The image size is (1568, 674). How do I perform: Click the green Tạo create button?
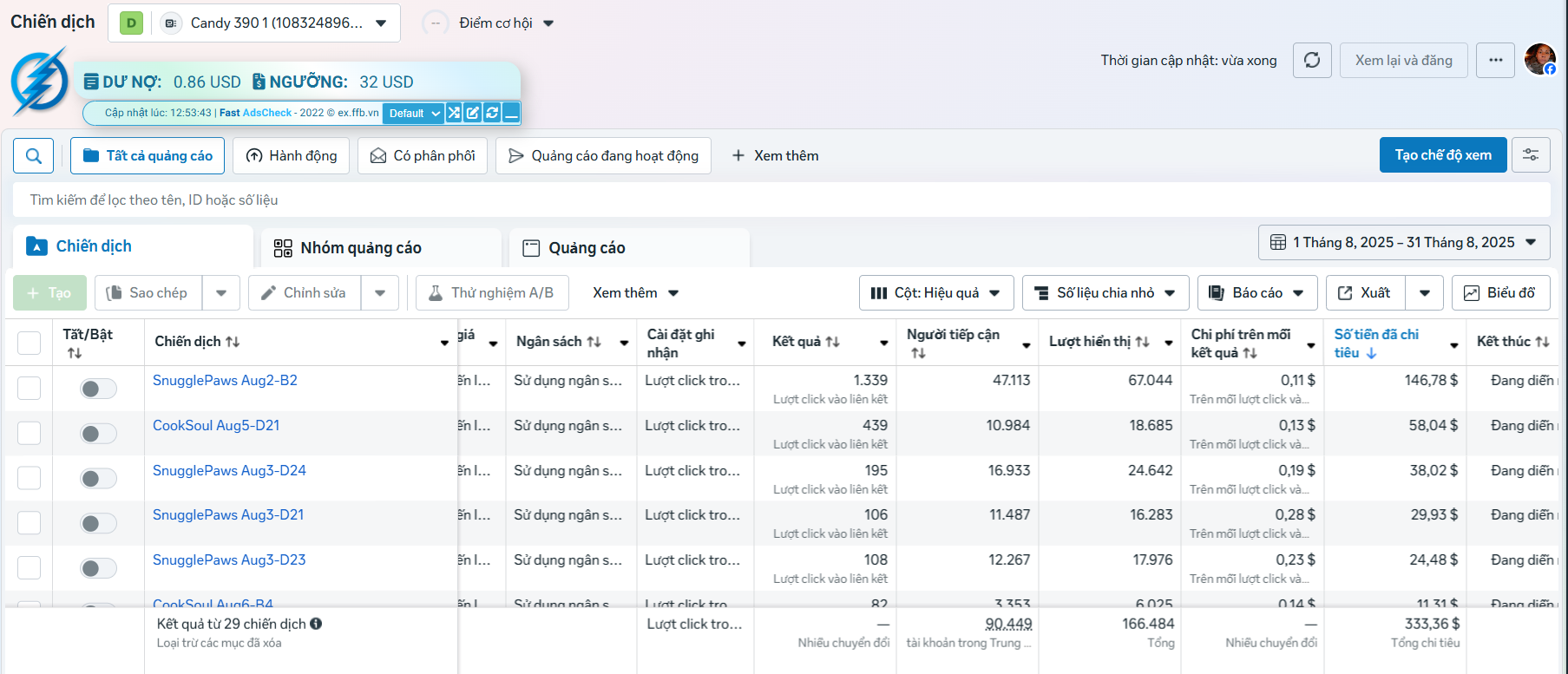tap(49, 293)
